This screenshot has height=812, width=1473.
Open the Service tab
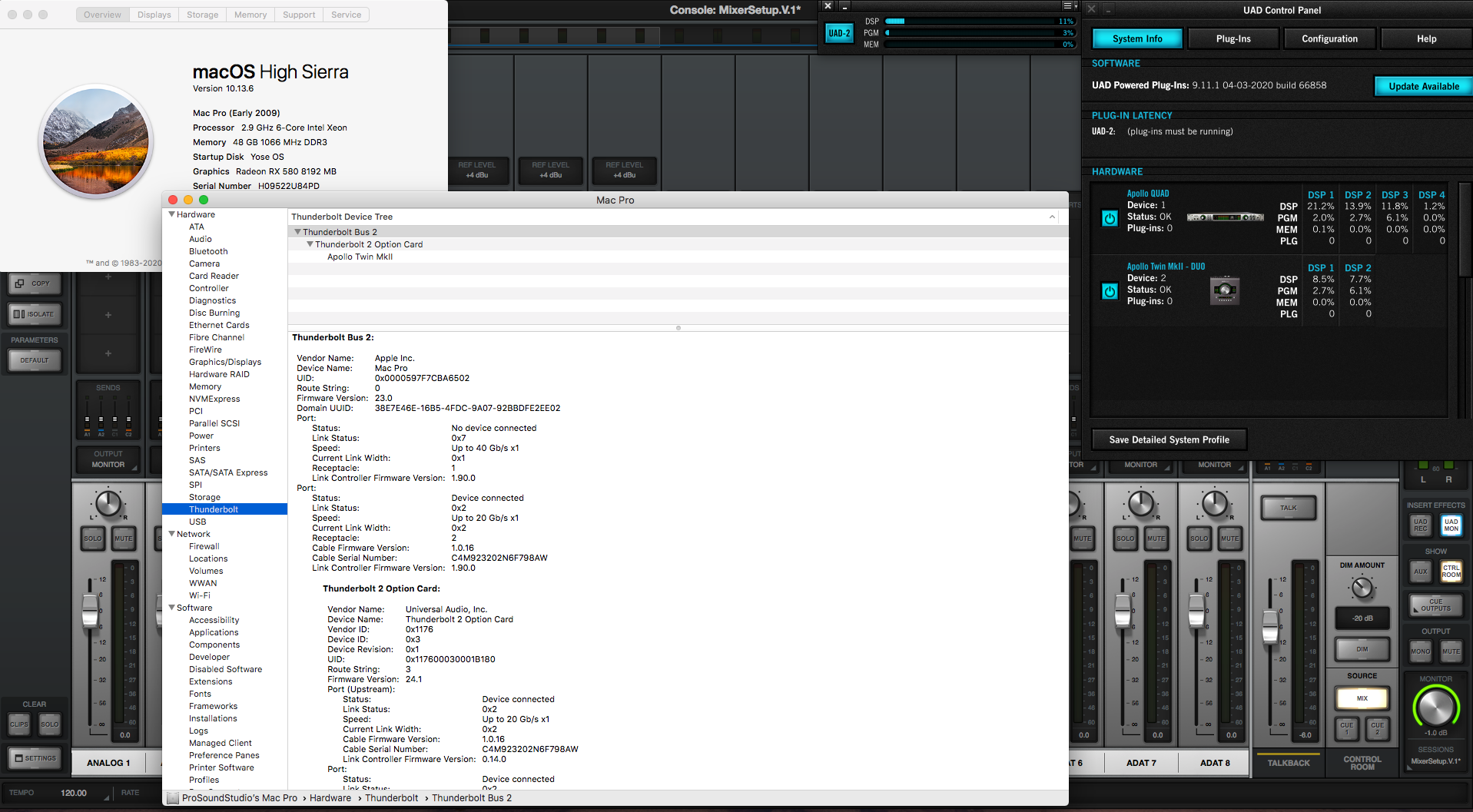coord(346,15)
